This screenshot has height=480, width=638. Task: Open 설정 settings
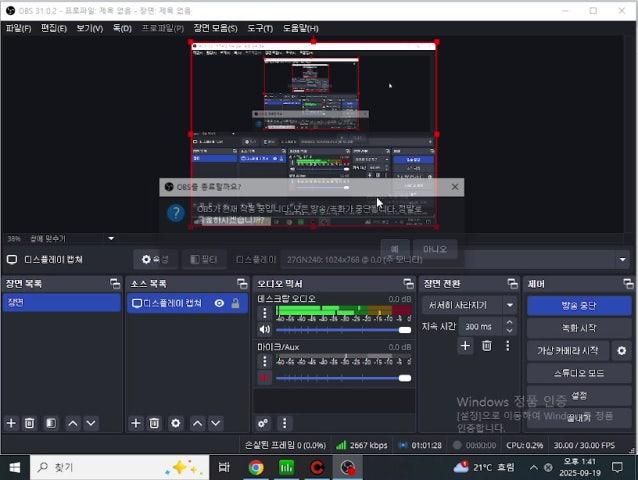pyautogui.click(x=579, y=395)
